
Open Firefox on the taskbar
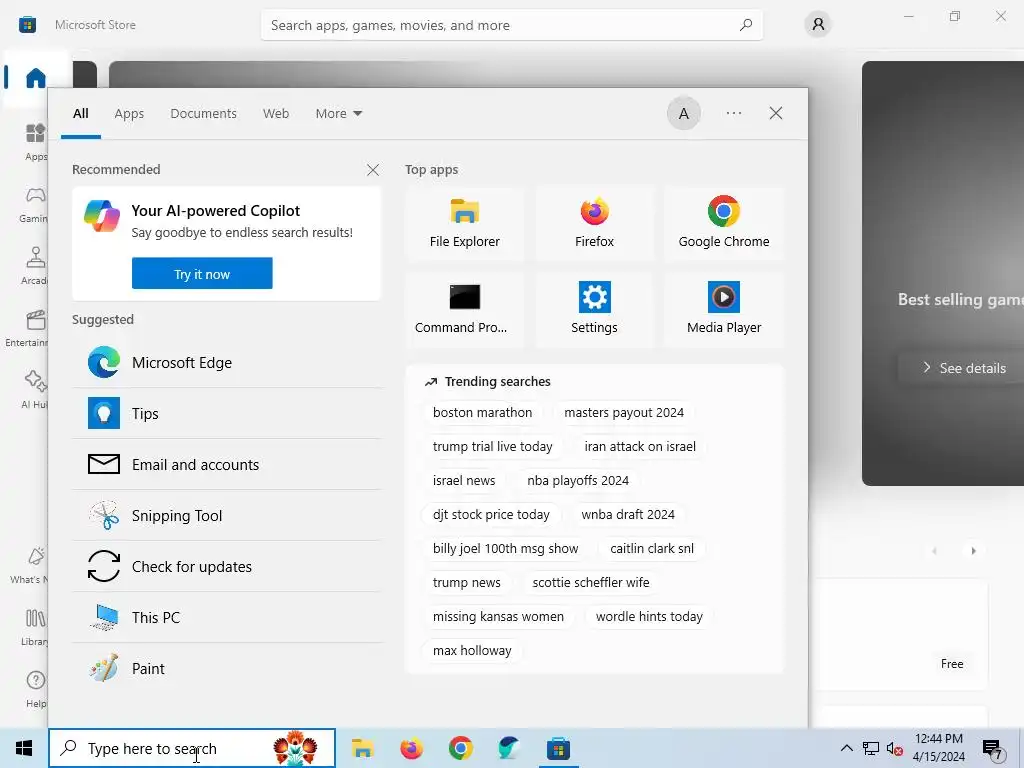click(411, 748)
